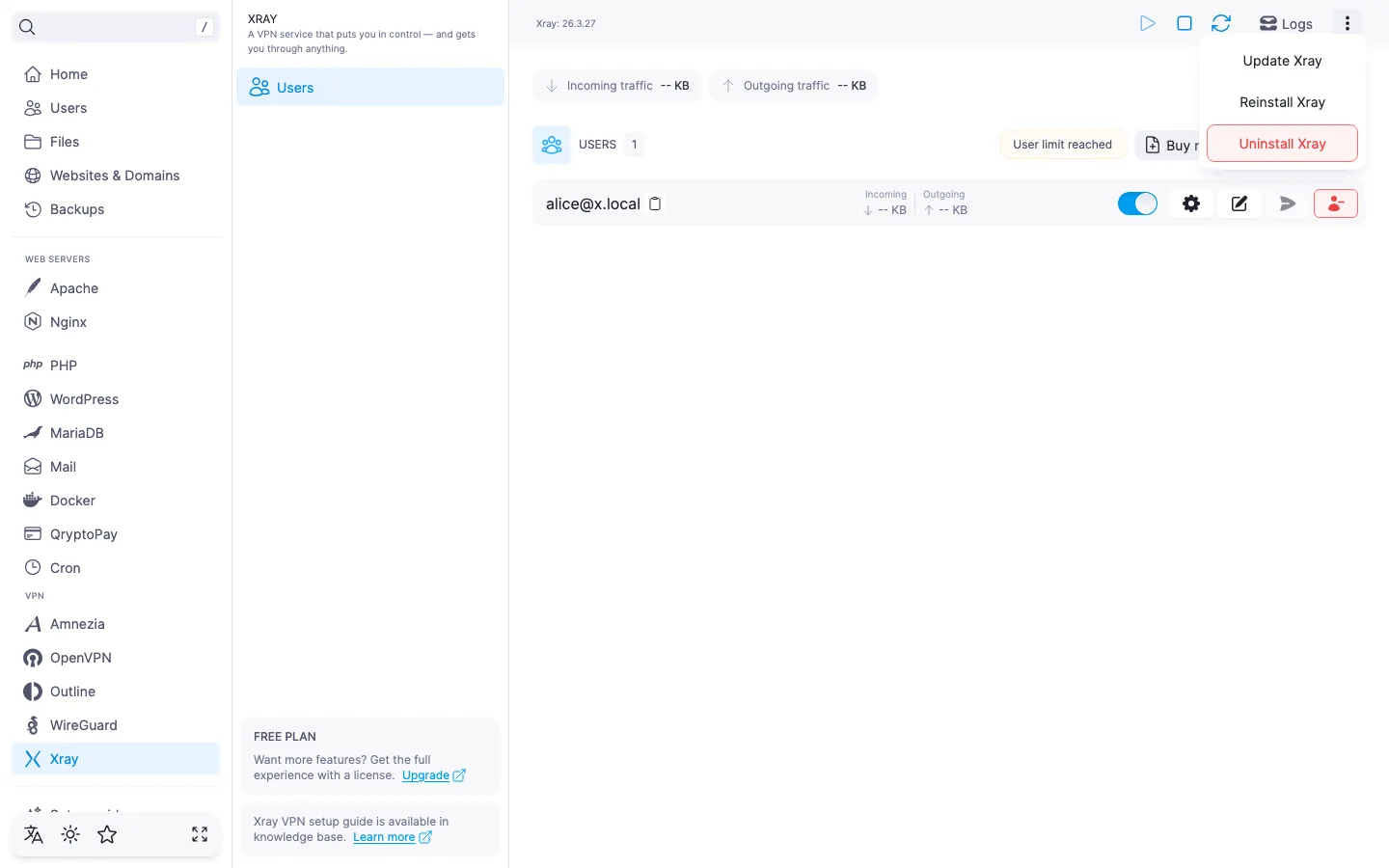Toggle light/dark theme with sun icon
The height and width of the screenshot is (868, 1389).
click(x=70, y=834)
